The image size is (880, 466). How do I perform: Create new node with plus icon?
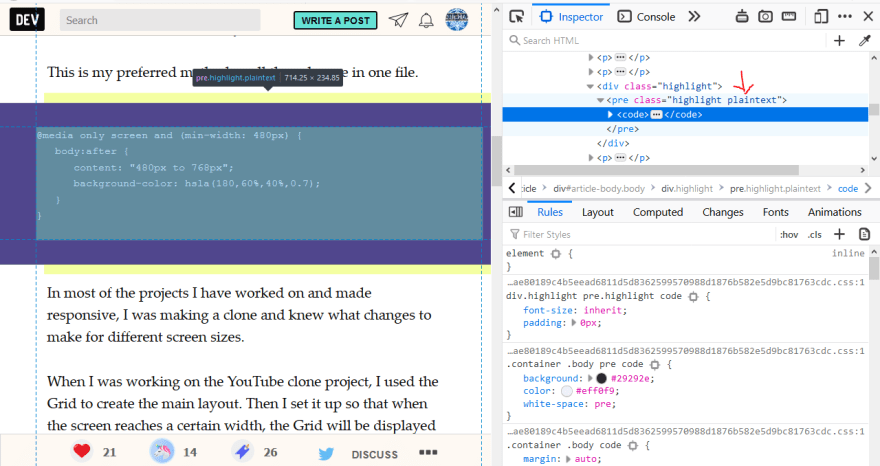tap(840, 40)
